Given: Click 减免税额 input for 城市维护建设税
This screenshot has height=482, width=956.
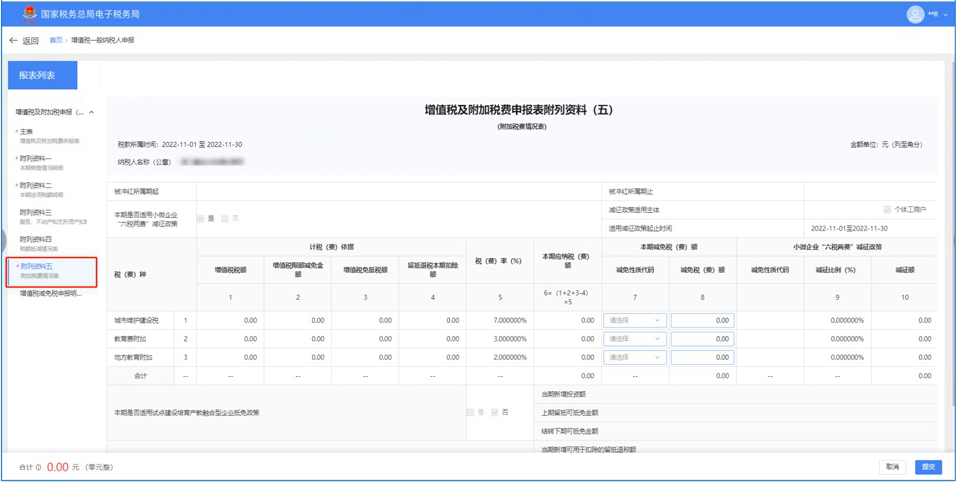Looking at the screenshot, I should (x=702, y=321).
